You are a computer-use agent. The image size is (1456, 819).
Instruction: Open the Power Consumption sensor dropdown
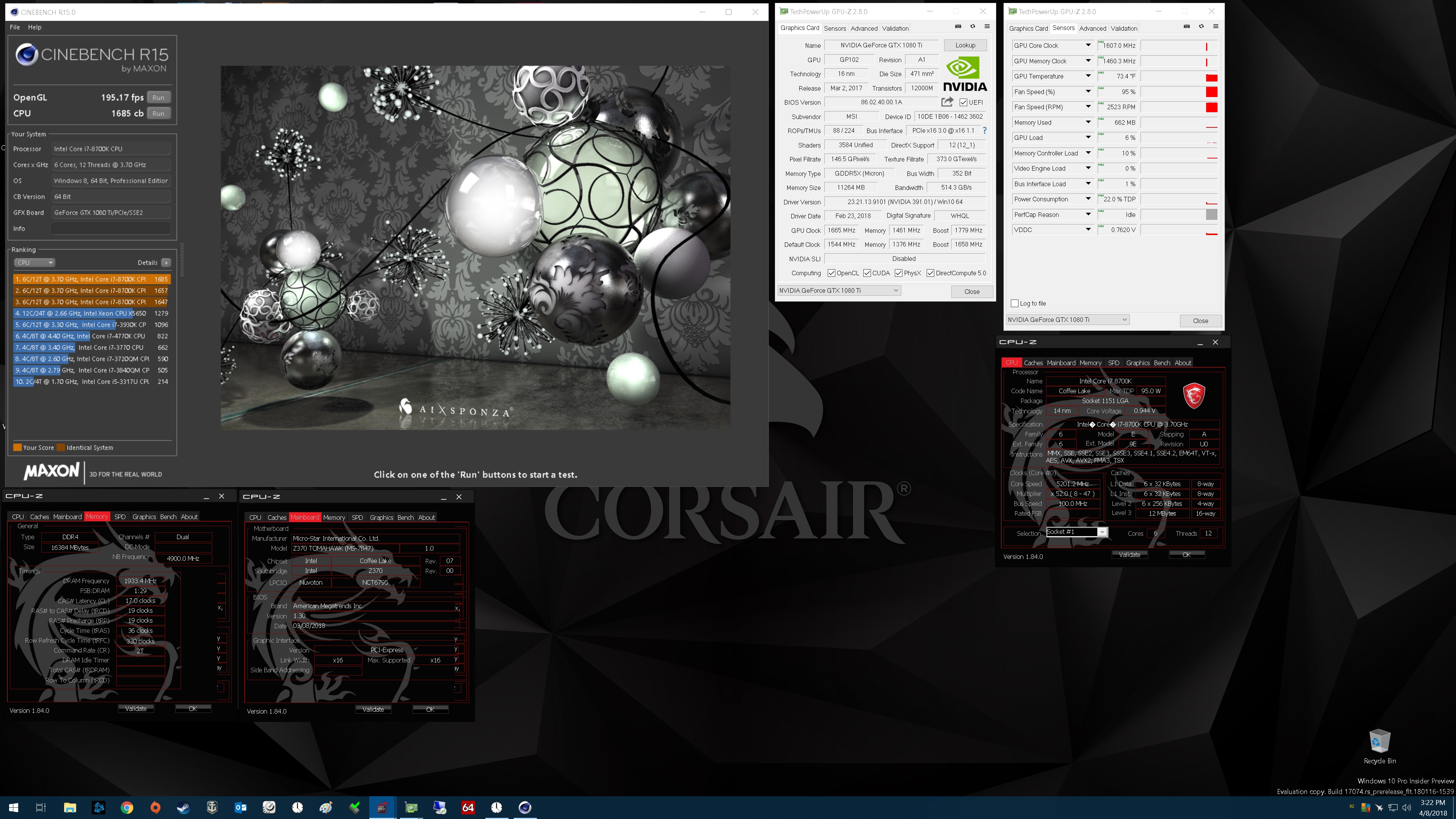click(1088, 199)
